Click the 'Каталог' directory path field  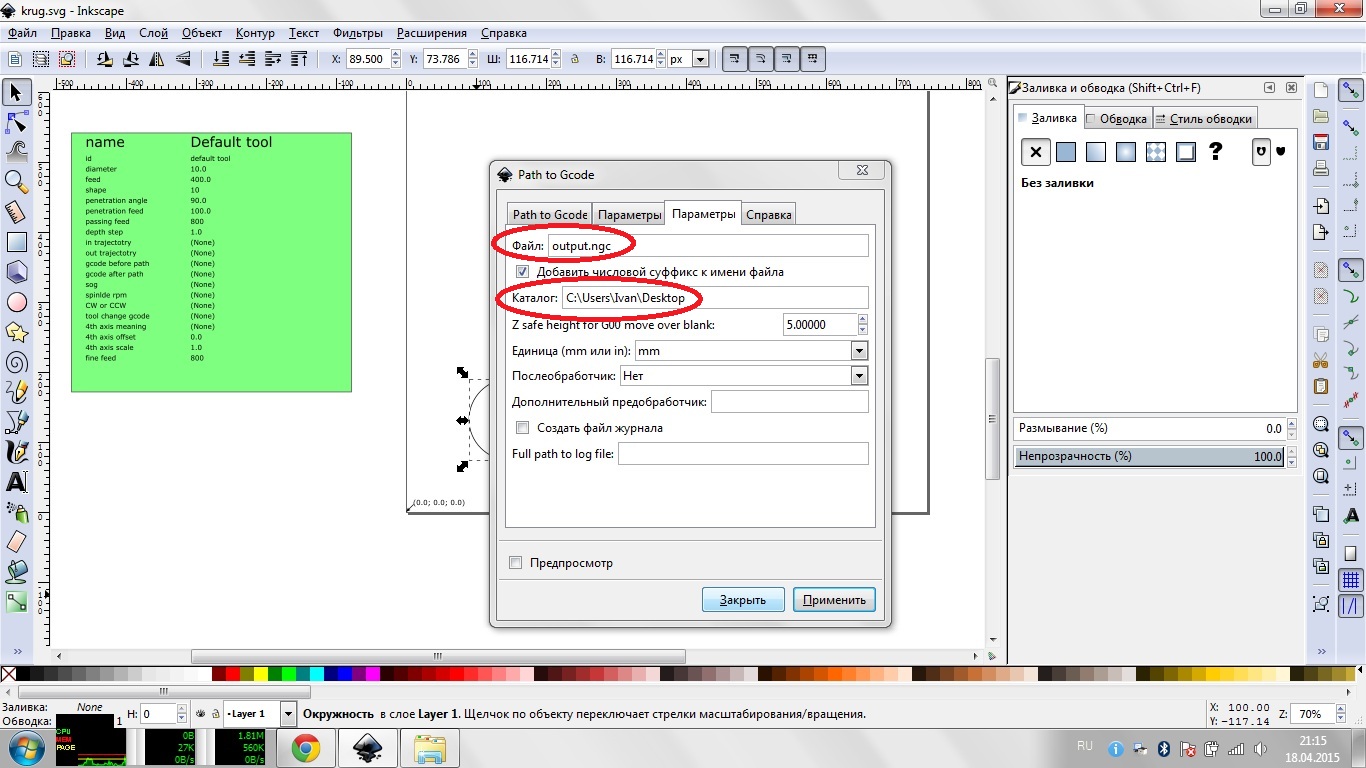pyautogui.click(x=715, y=297)
